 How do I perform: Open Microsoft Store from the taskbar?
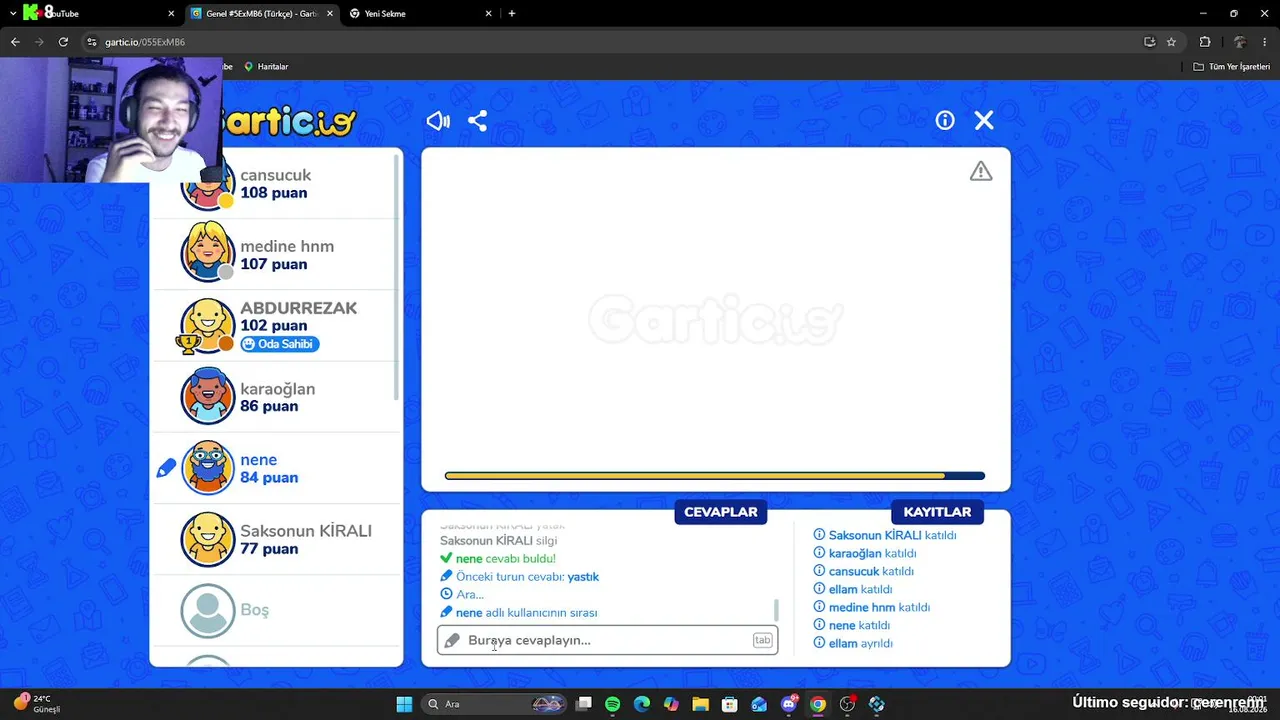point(730,704)
